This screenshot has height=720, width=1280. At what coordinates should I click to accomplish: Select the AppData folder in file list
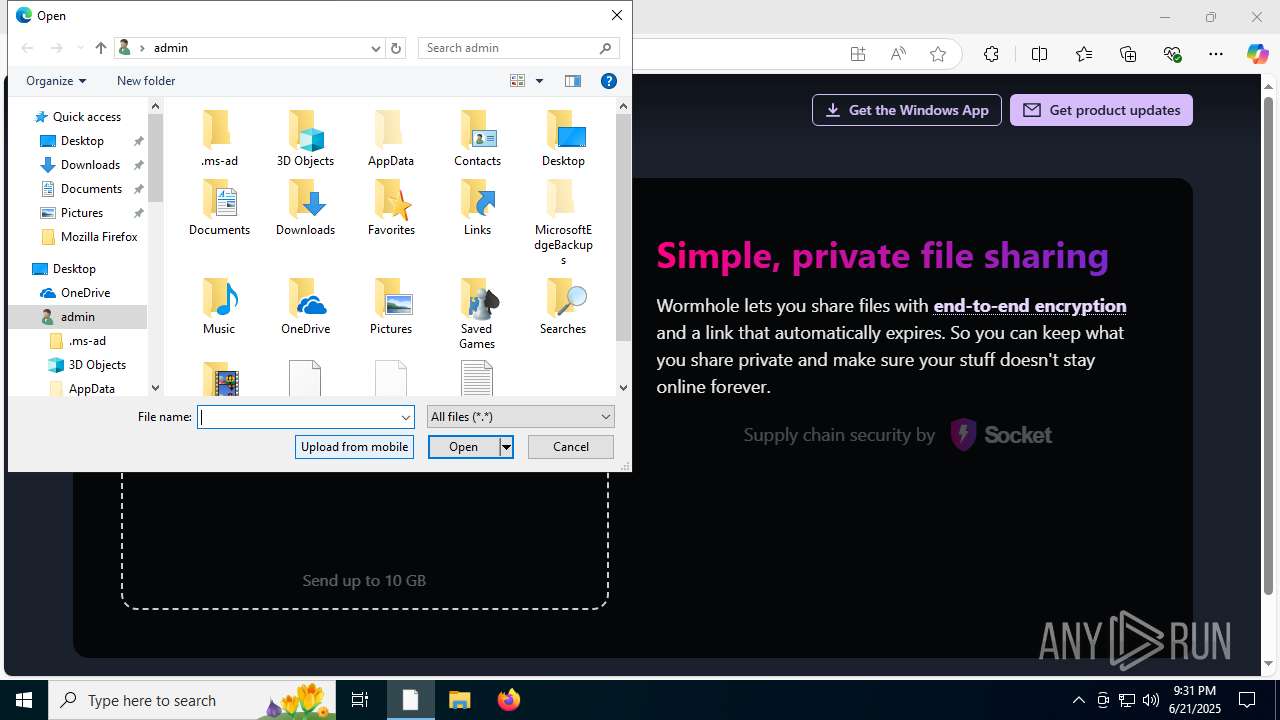pos(391,138)
